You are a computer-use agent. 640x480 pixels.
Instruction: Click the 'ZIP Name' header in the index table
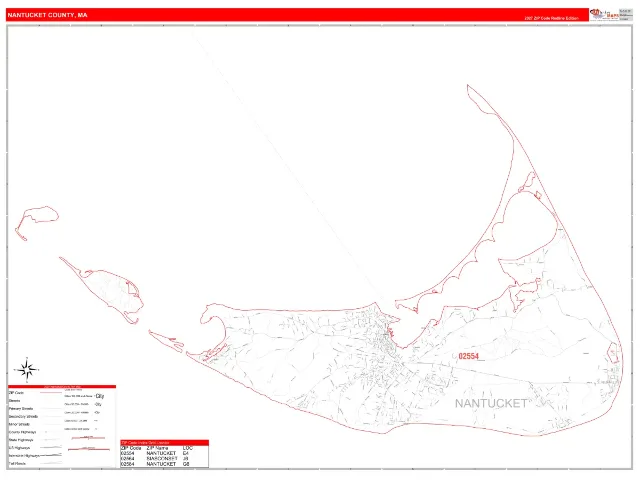[x=158, y=448]
